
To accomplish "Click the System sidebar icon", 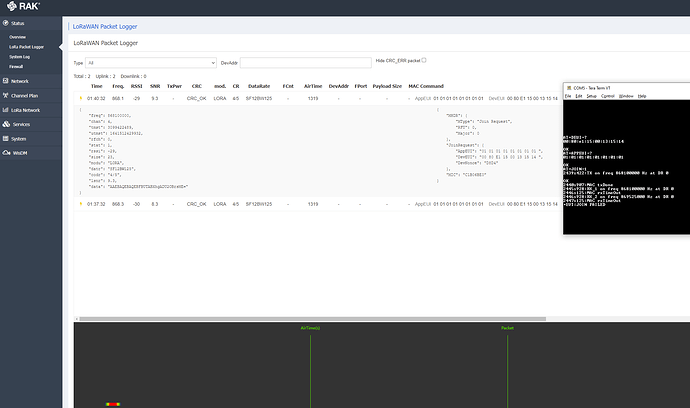I will [x=7, y=138].
